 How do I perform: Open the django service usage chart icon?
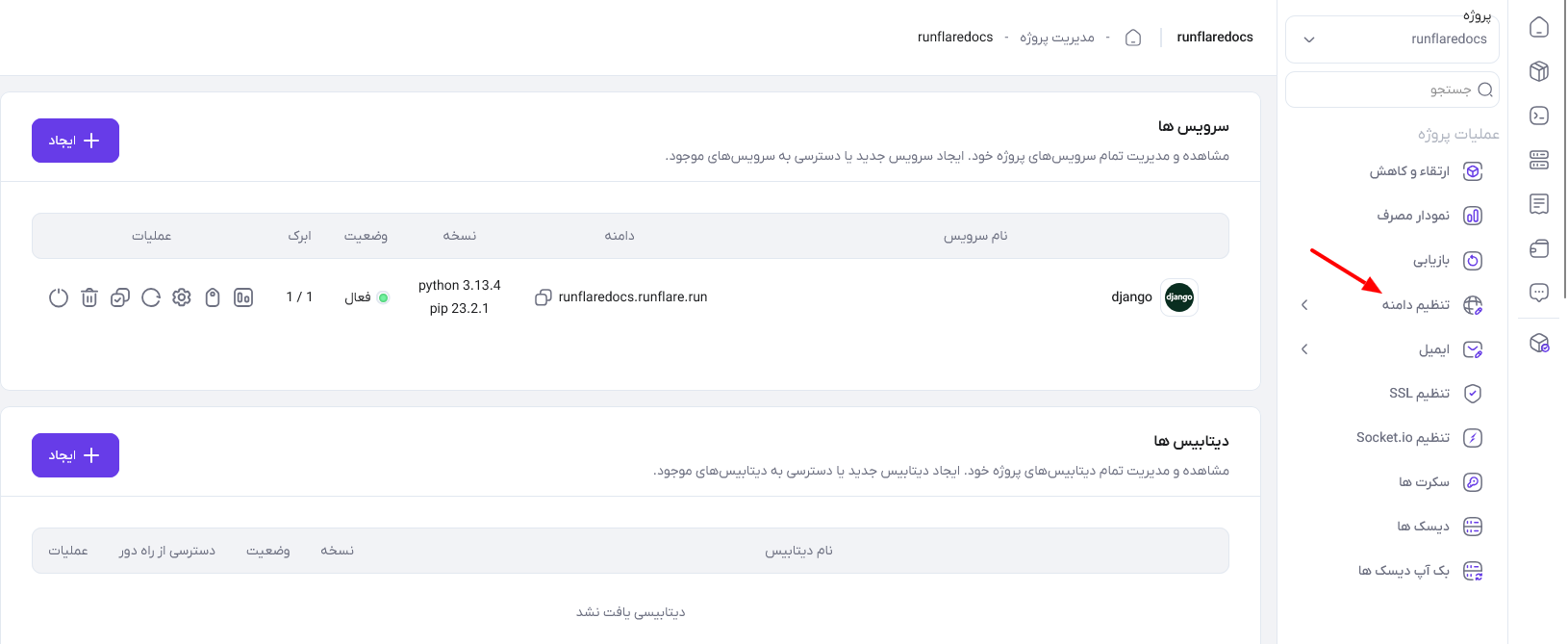point(243,297)
